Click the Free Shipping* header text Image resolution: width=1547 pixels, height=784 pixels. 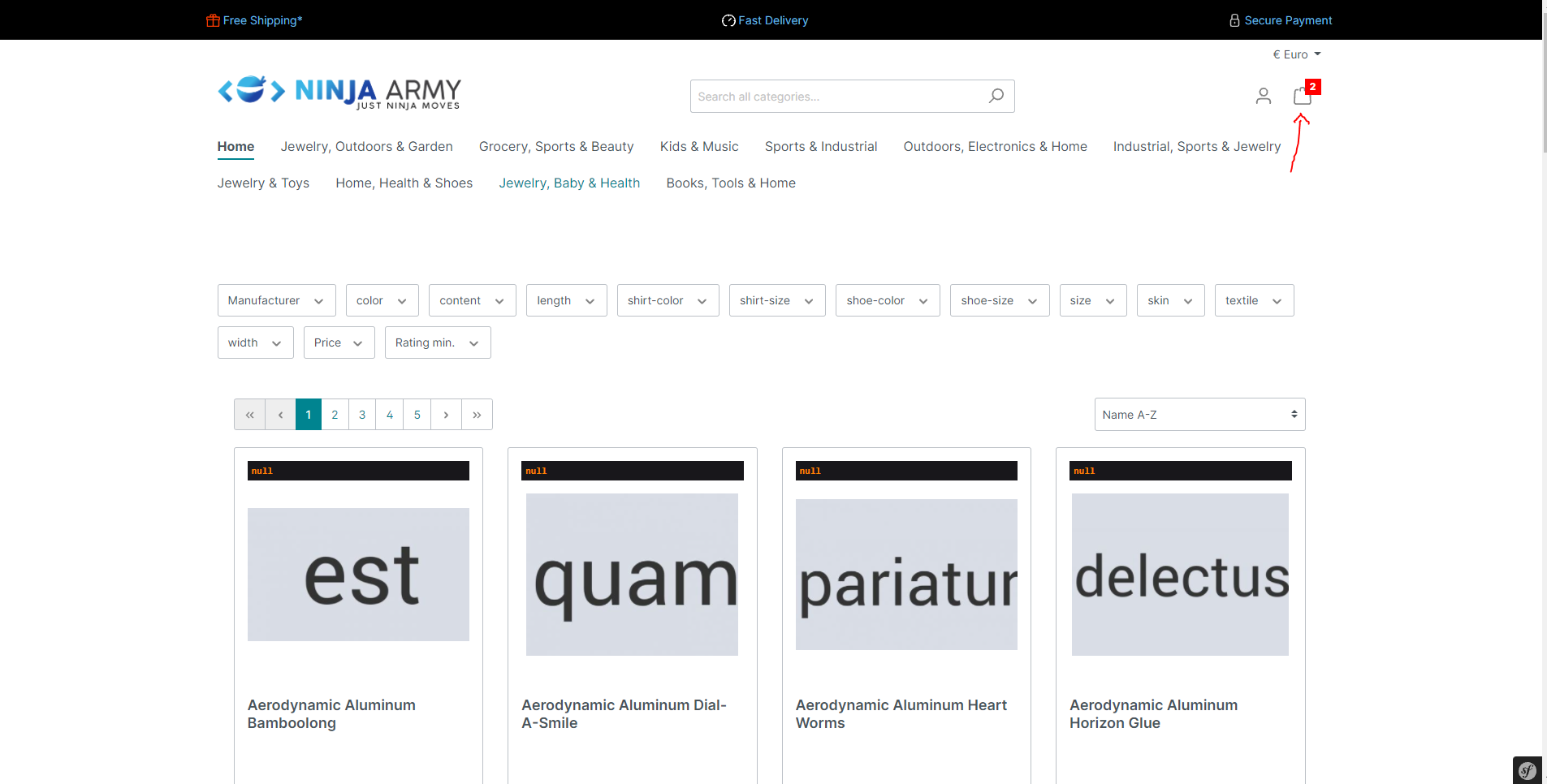(262, 20)
